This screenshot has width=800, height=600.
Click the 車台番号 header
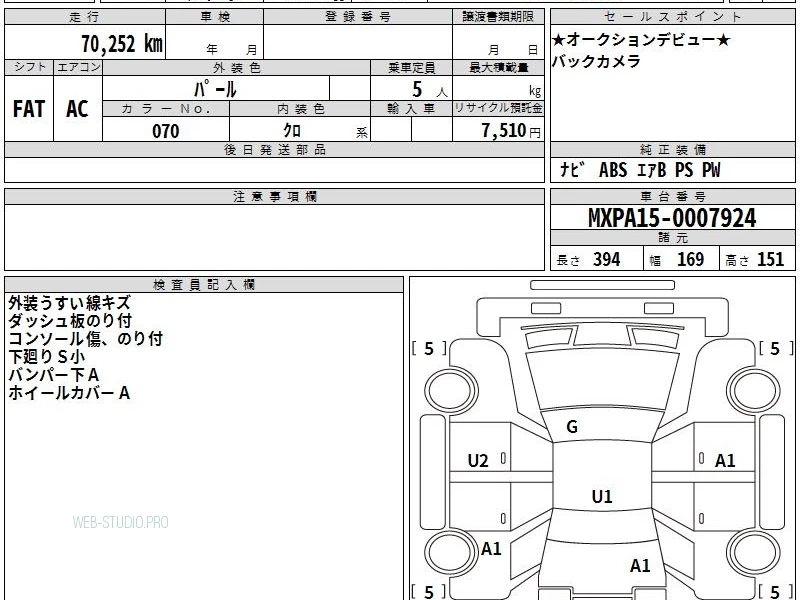pyautogui.click(x=672, y=197)
